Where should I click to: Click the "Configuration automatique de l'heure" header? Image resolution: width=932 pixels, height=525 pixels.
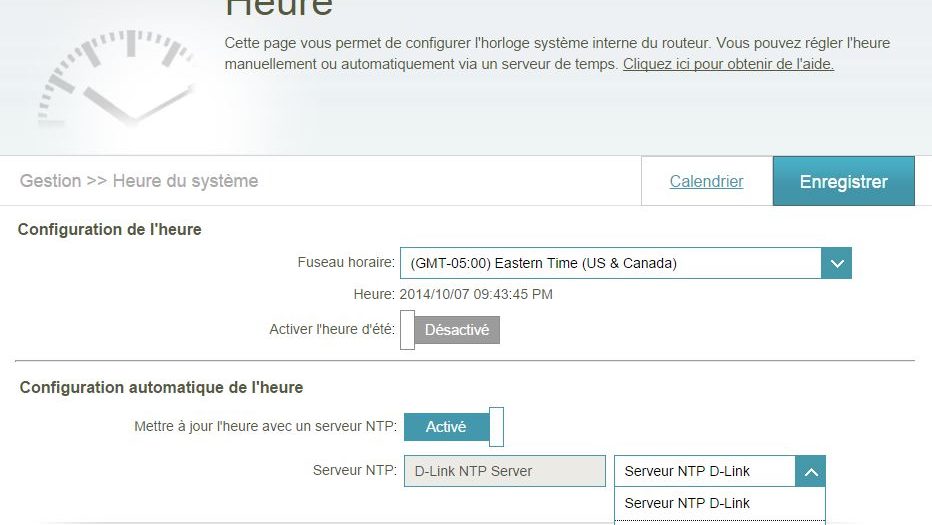161,387
